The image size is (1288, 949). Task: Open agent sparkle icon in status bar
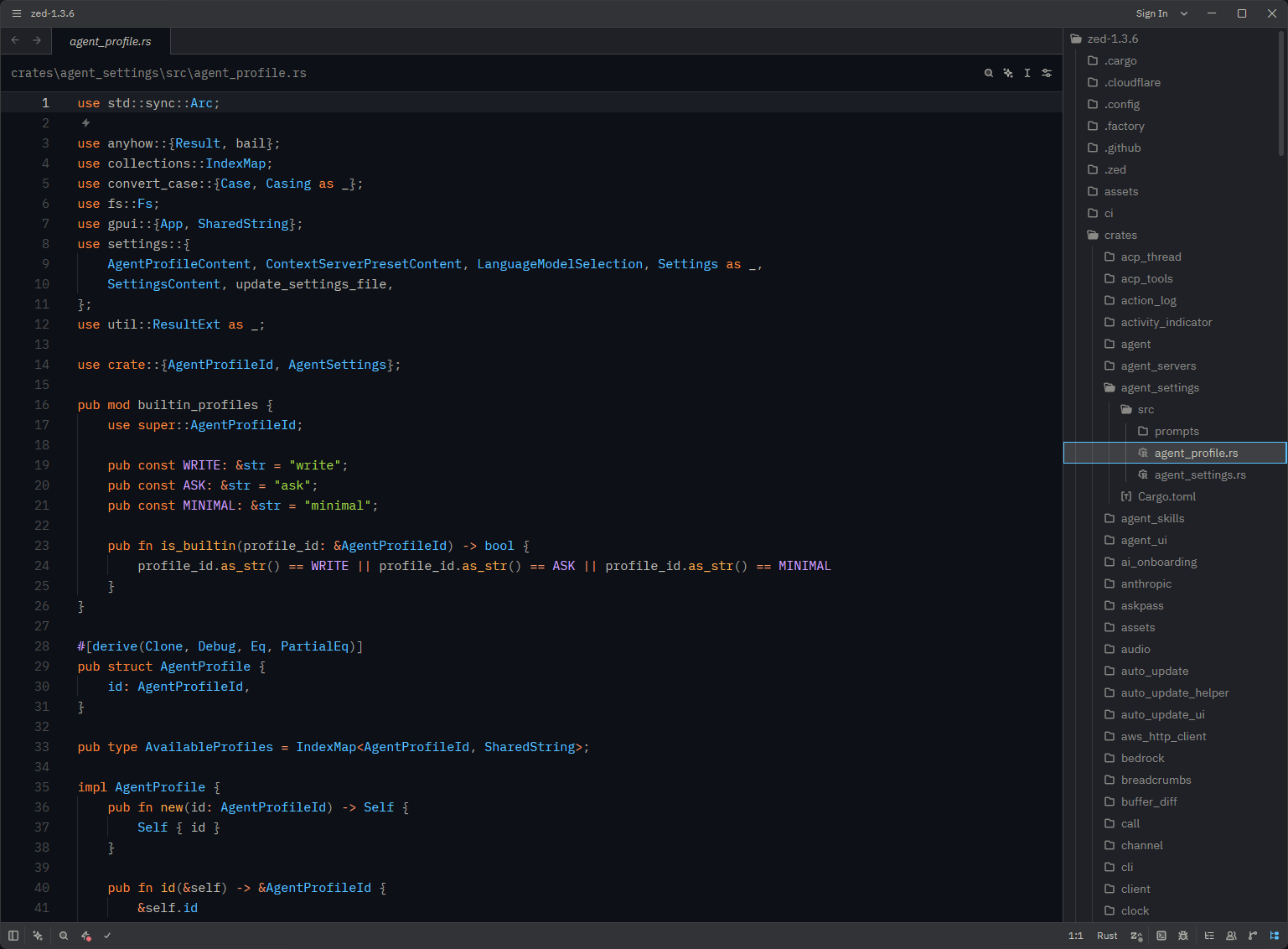click(x=38, y=936)
